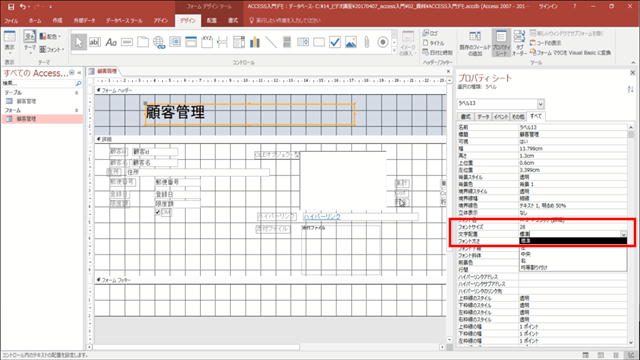Image resolution: width=640 pixels, height=360 pixels.
Task: Select the check box control tool
Action: (335, 42)
